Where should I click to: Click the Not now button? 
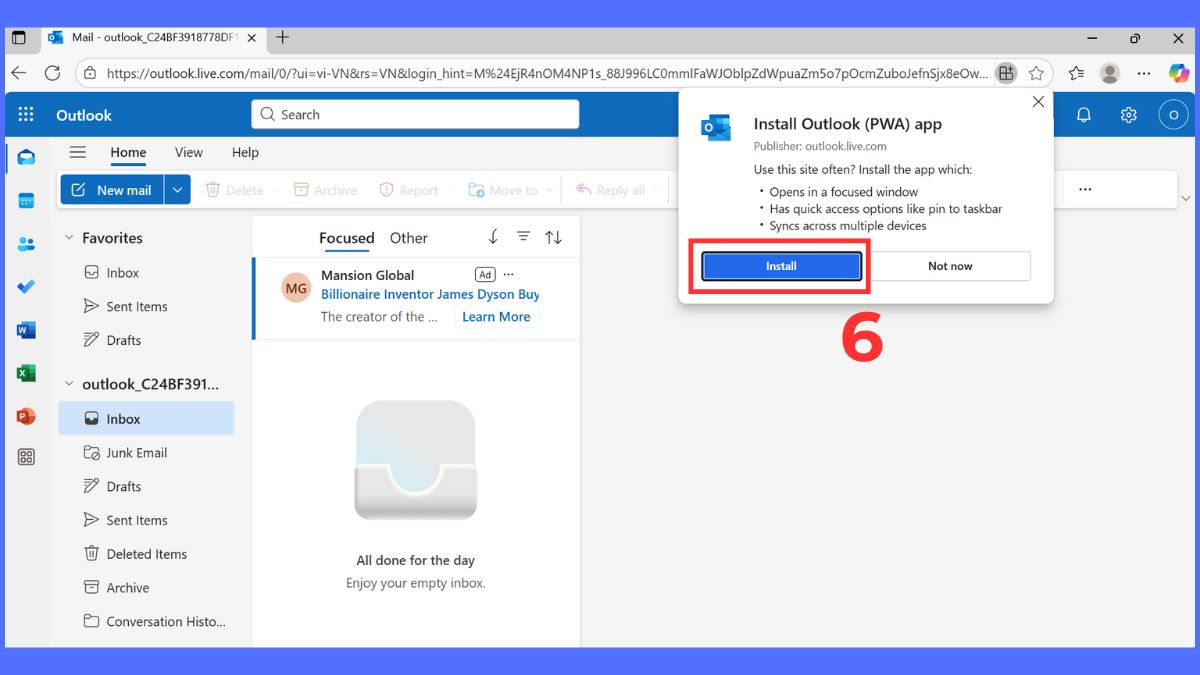(x=950, y=266)
